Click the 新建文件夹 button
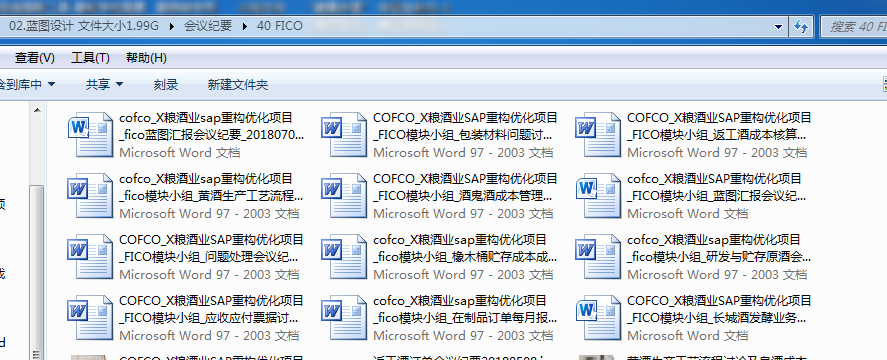Screen dimensions: 887x360 point(238,84)
